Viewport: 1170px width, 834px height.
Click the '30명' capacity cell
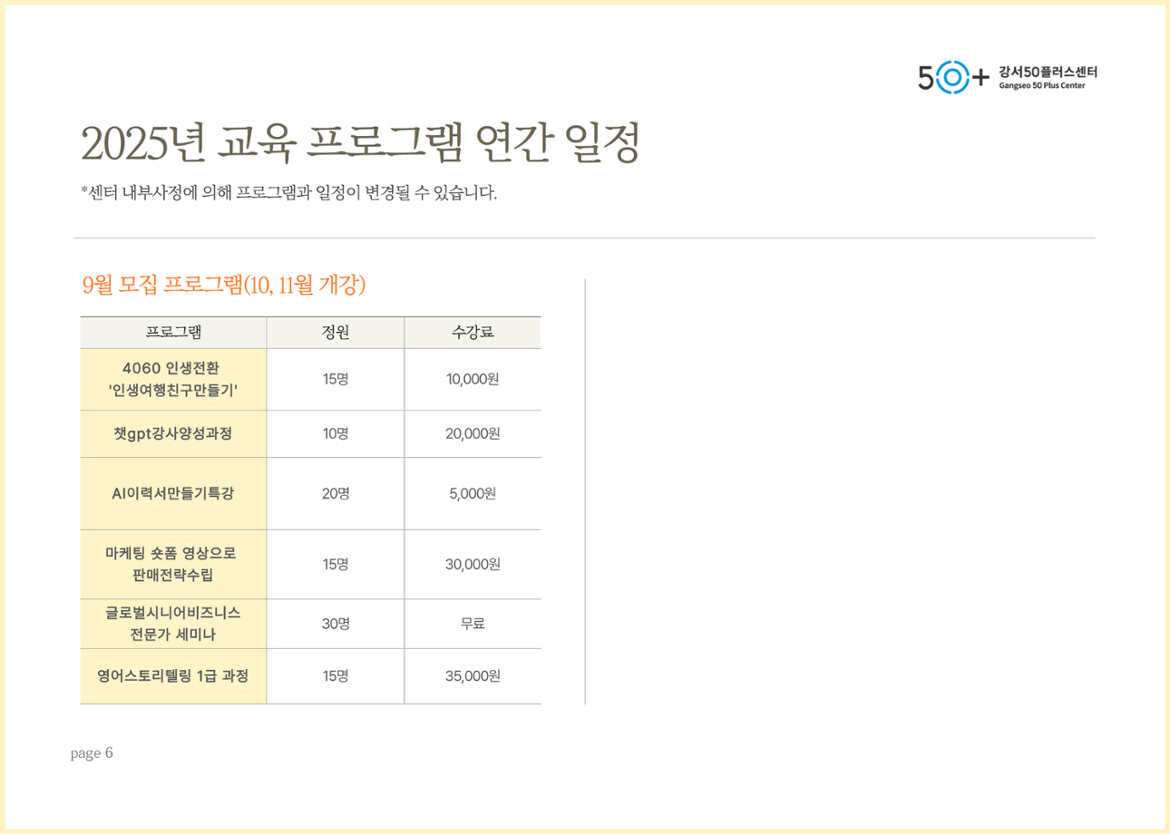coord(336,624)
